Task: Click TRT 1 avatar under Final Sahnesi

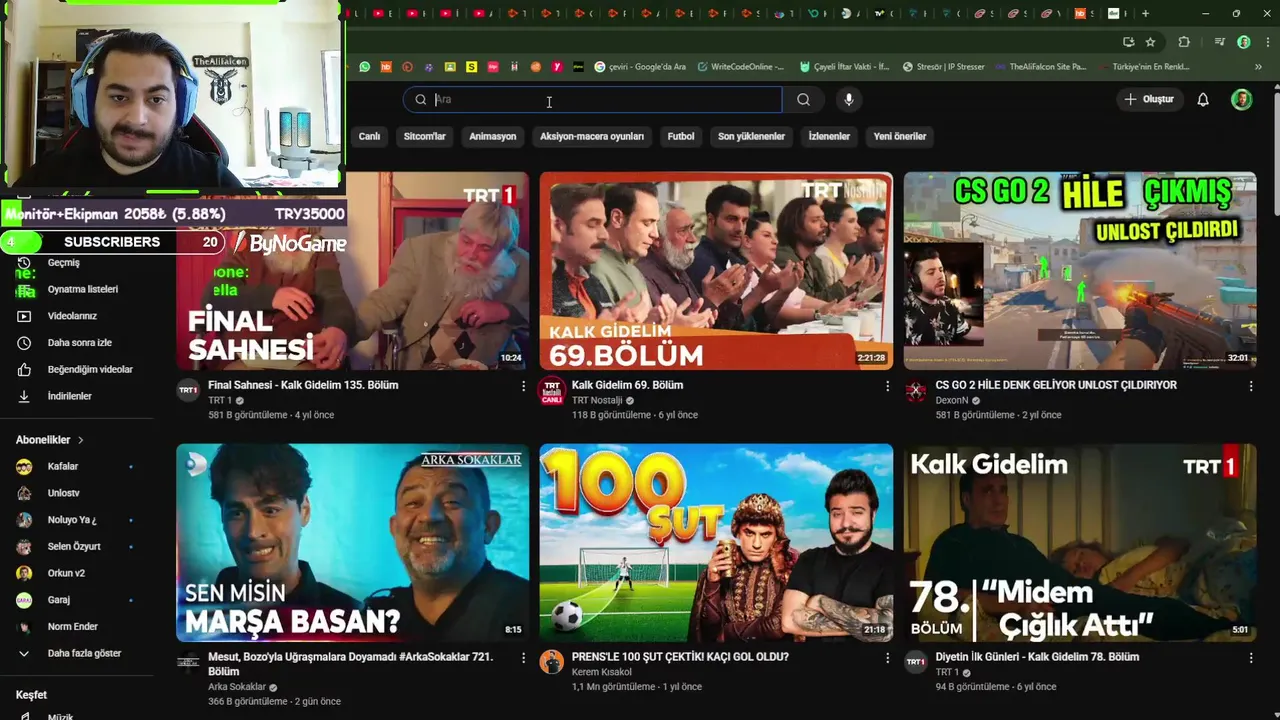Action: pos(188,391)
